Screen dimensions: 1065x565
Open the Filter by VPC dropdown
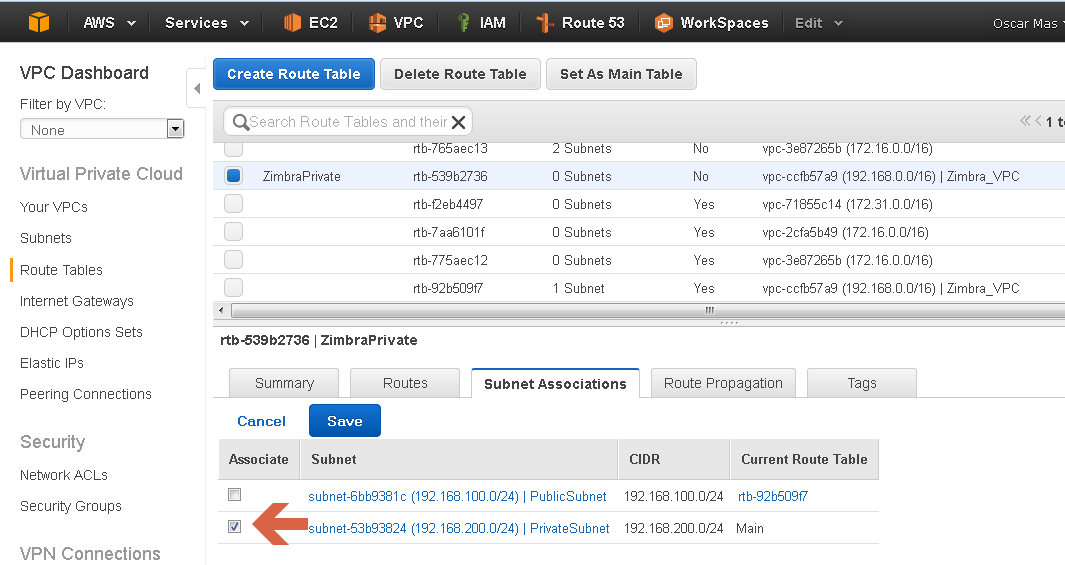click(102, 129)
